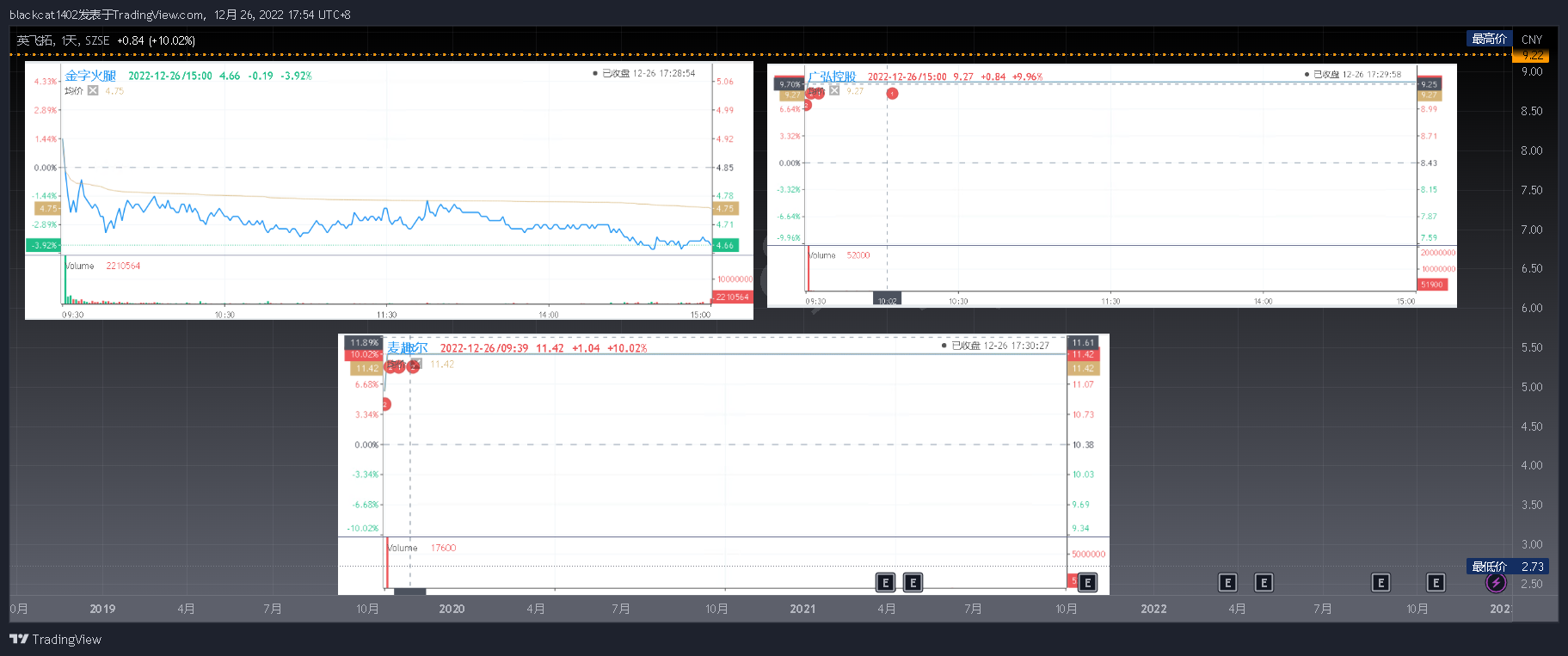Click red marker 1 on 广弘控股 chart's dashed line
This screenshot has width=1568, height=656.
[892, 93]
